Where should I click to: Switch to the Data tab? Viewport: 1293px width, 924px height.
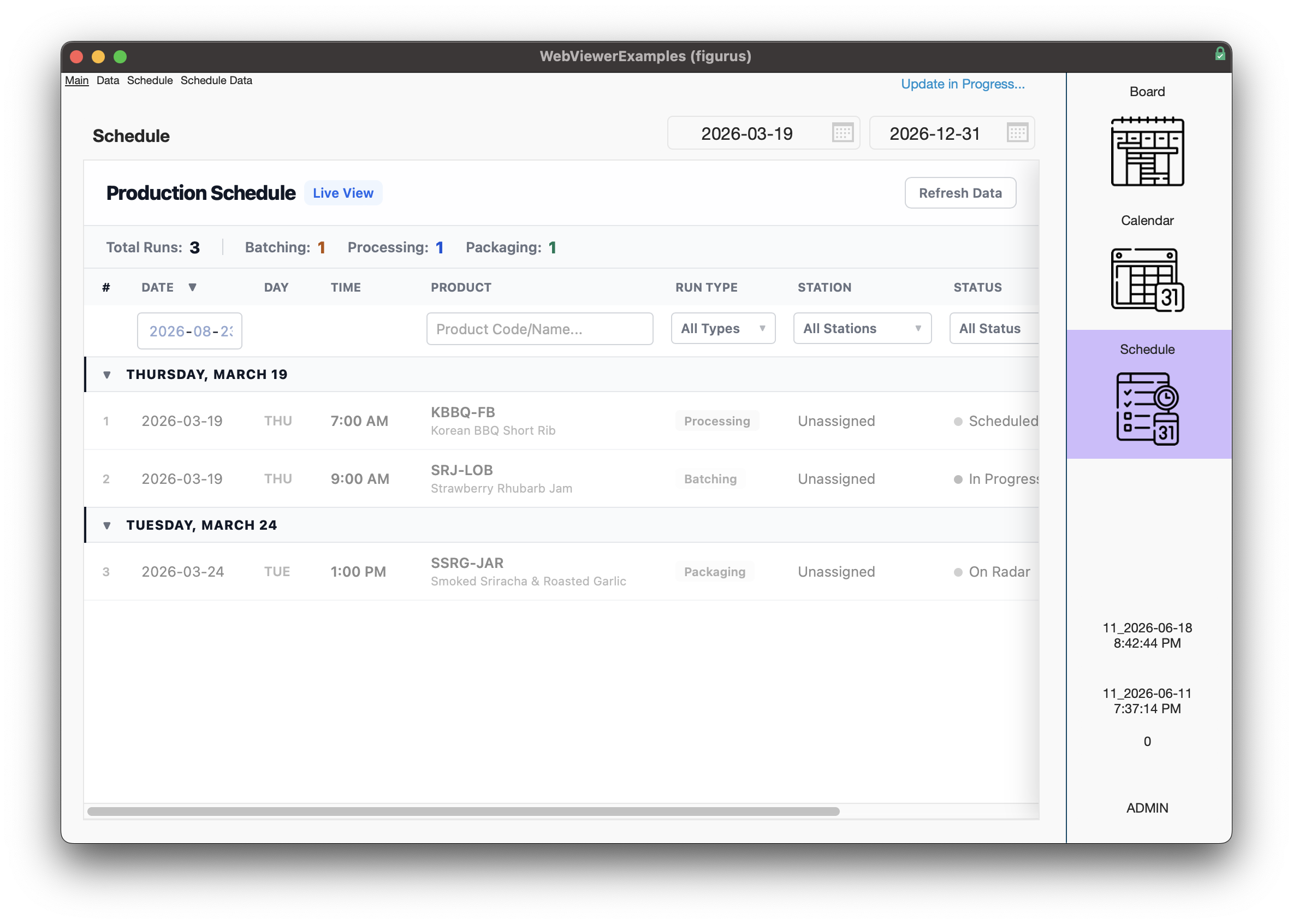click(108, 80)
